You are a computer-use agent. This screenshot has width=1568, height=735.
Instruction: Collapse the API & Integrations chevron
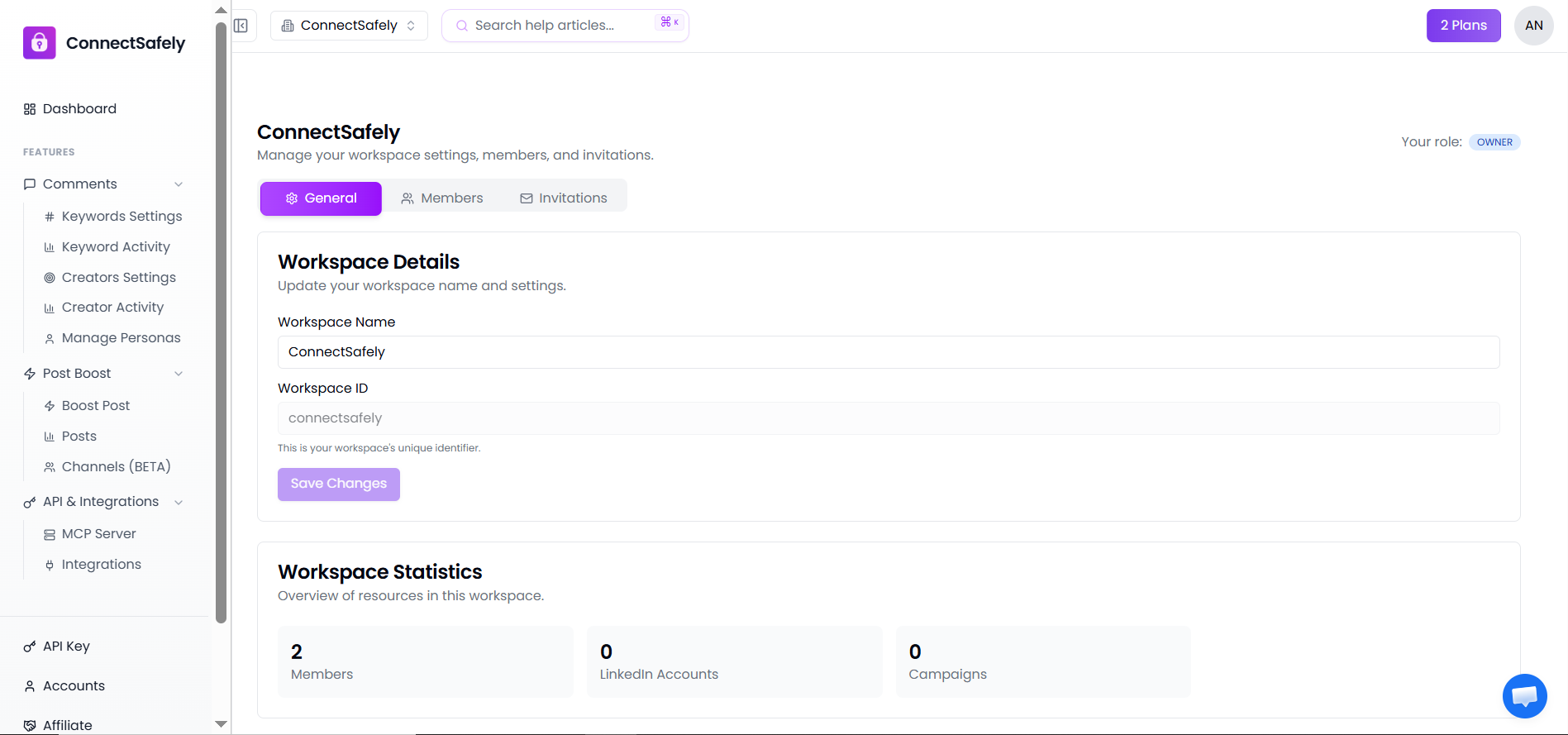coord(179,503)
